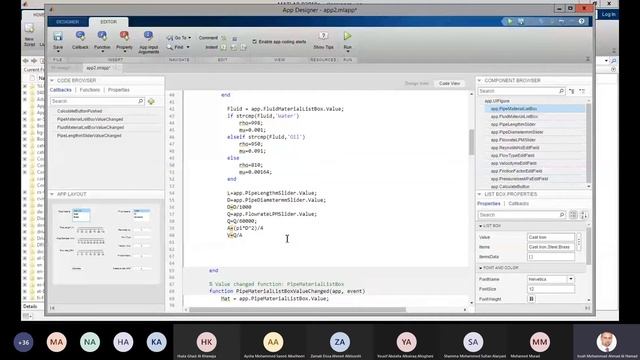The image size is (640, 360).
Task: Select participant avatar KA
Action: [x=156, y=342]
